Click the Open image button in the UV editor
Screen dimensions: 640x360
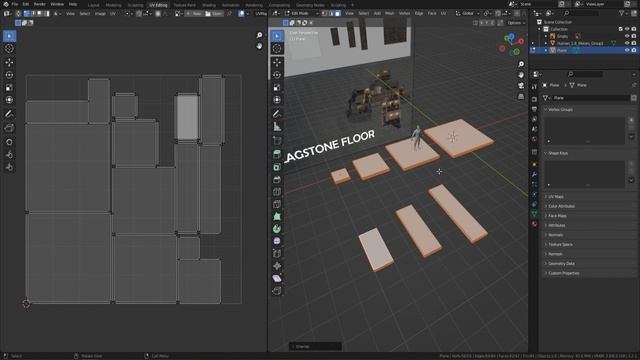coord(214,13)
